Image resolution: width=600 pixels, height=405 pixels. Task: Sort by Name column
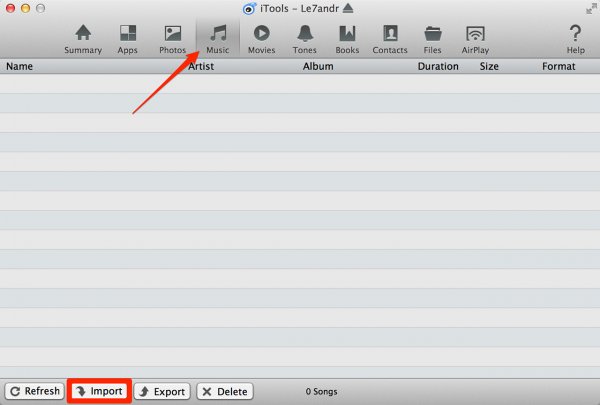tap(20, 66)
